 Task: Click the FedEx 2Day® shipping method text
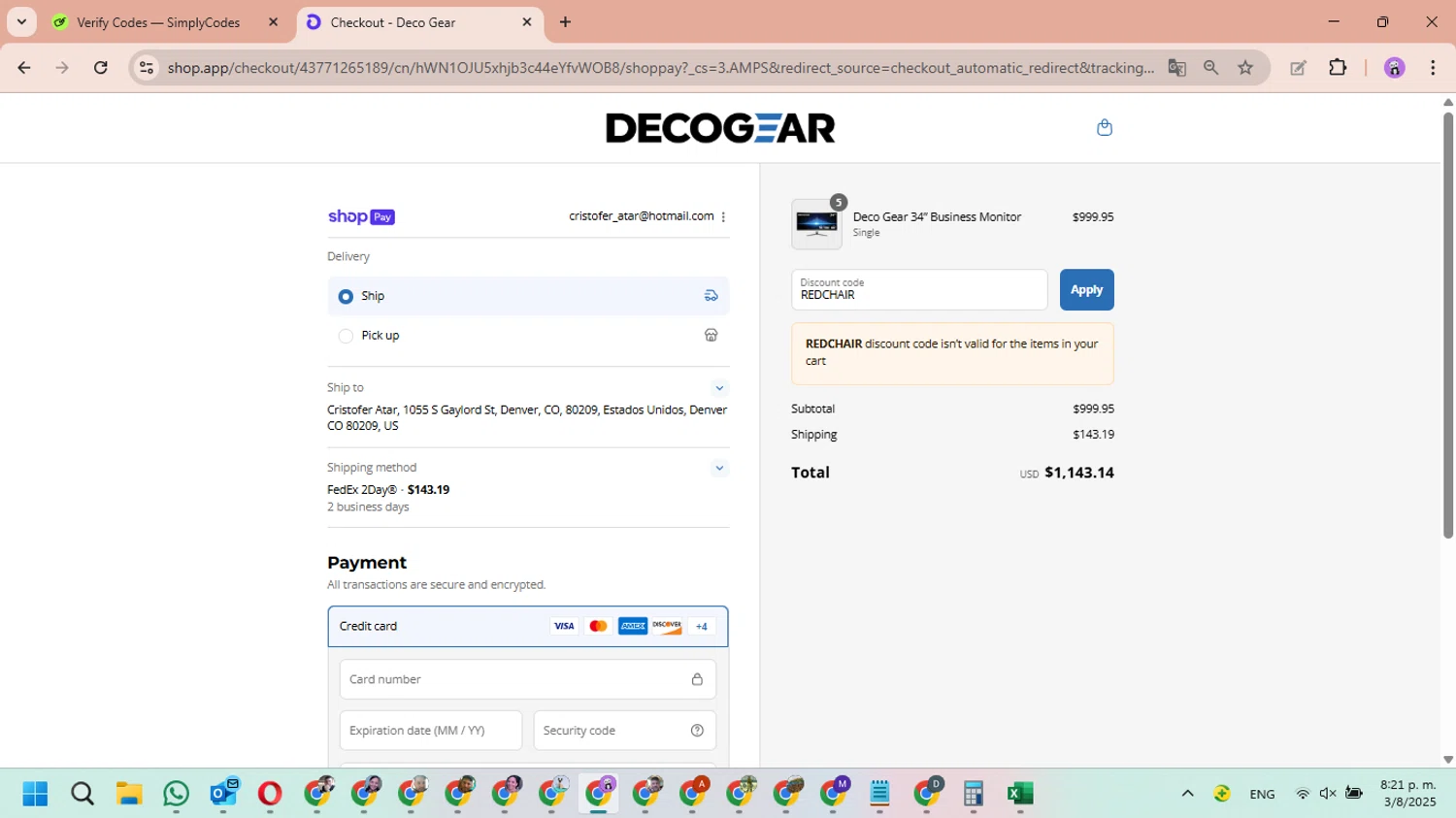click(x=388, y=490)
